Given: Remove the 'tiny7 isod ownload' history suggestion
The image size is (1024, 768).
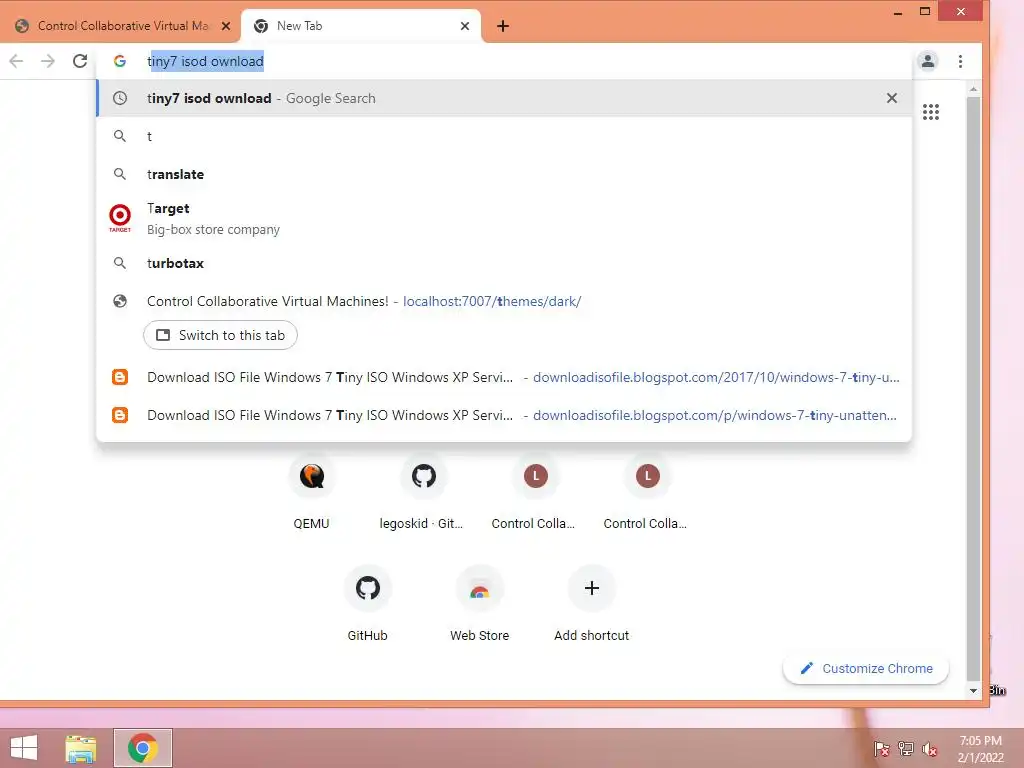Looking at the screenshot, I should 891,98.
